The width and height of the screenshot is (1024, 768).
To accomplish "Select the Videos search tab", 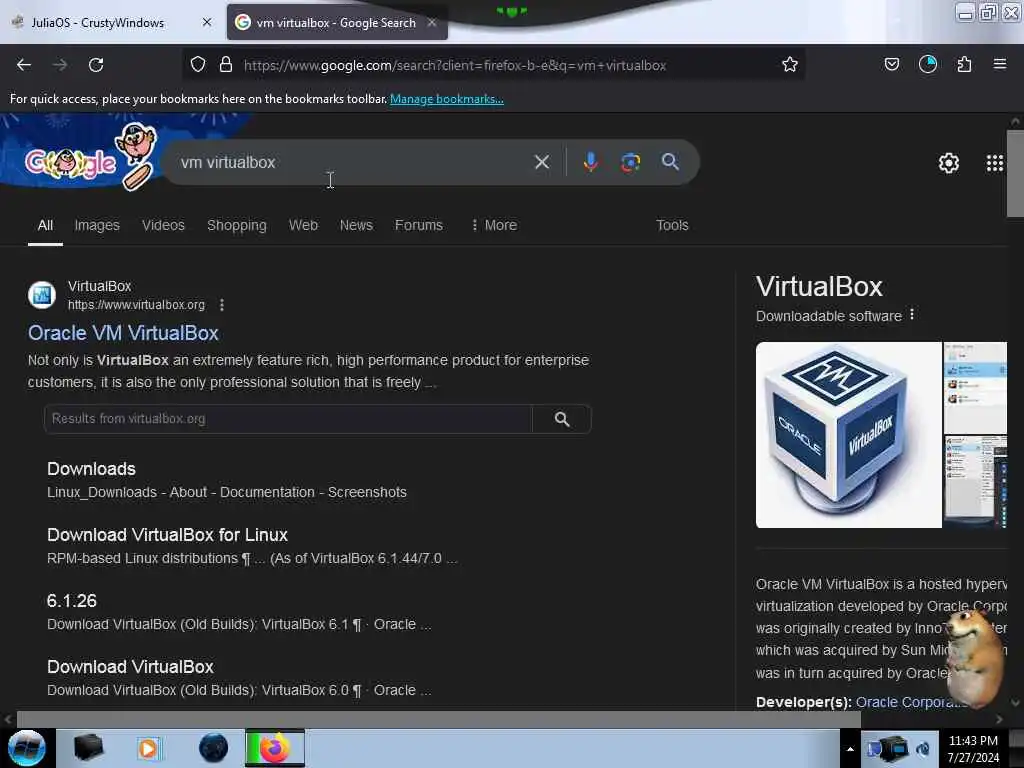I will click(x=163, y=225).
